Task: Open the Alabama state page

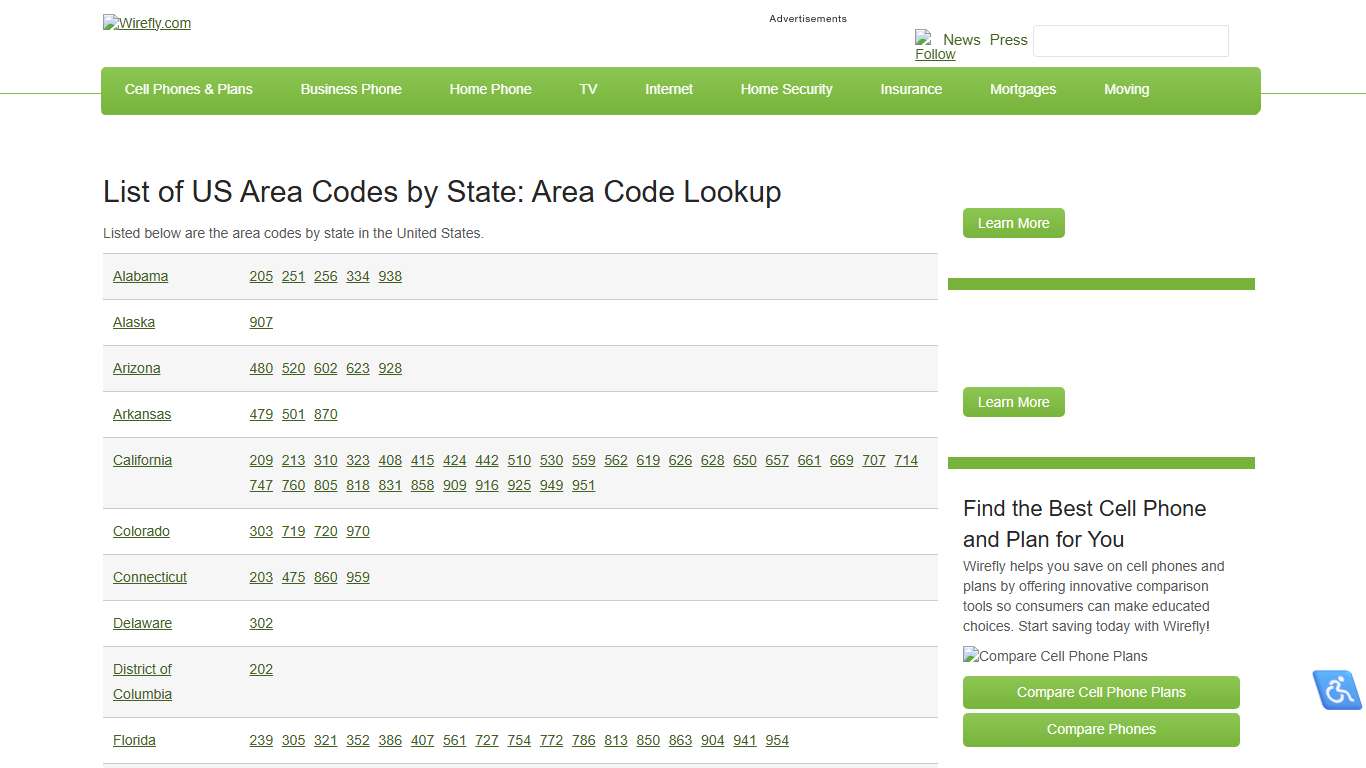Action: coord(140,276)
